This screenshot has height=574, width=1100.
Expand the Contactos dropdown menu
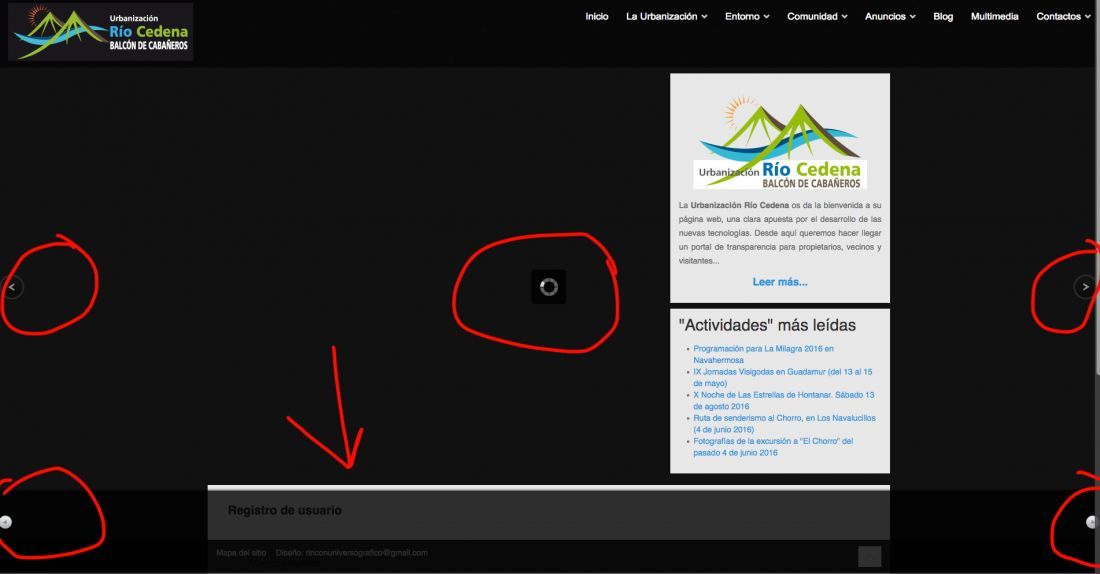coord(1064,16)
